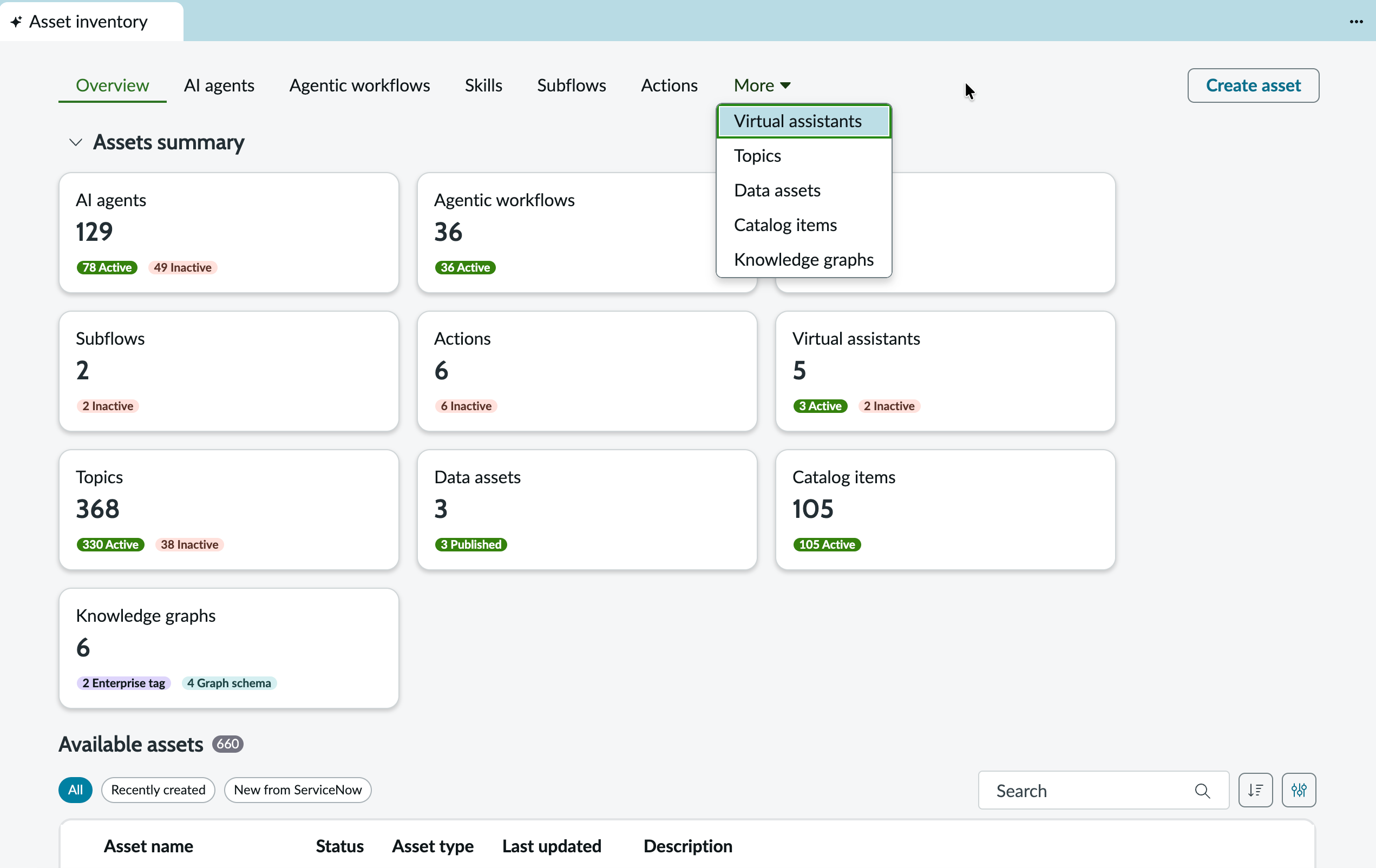Image resolution: width=1376 pixels, height=868 pixels.
Task: Switch to the AI agents tab
Action: [x=219, y=85]
